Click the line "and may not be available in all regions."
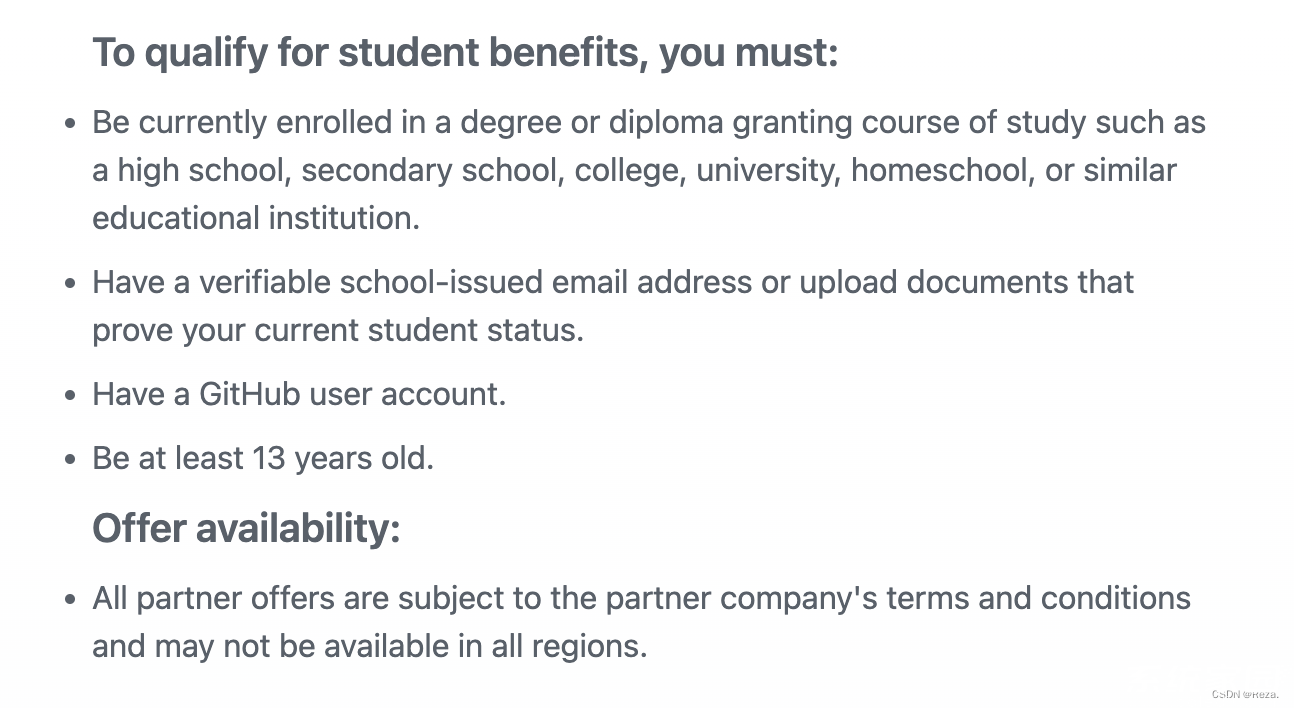 pos(370,646)
